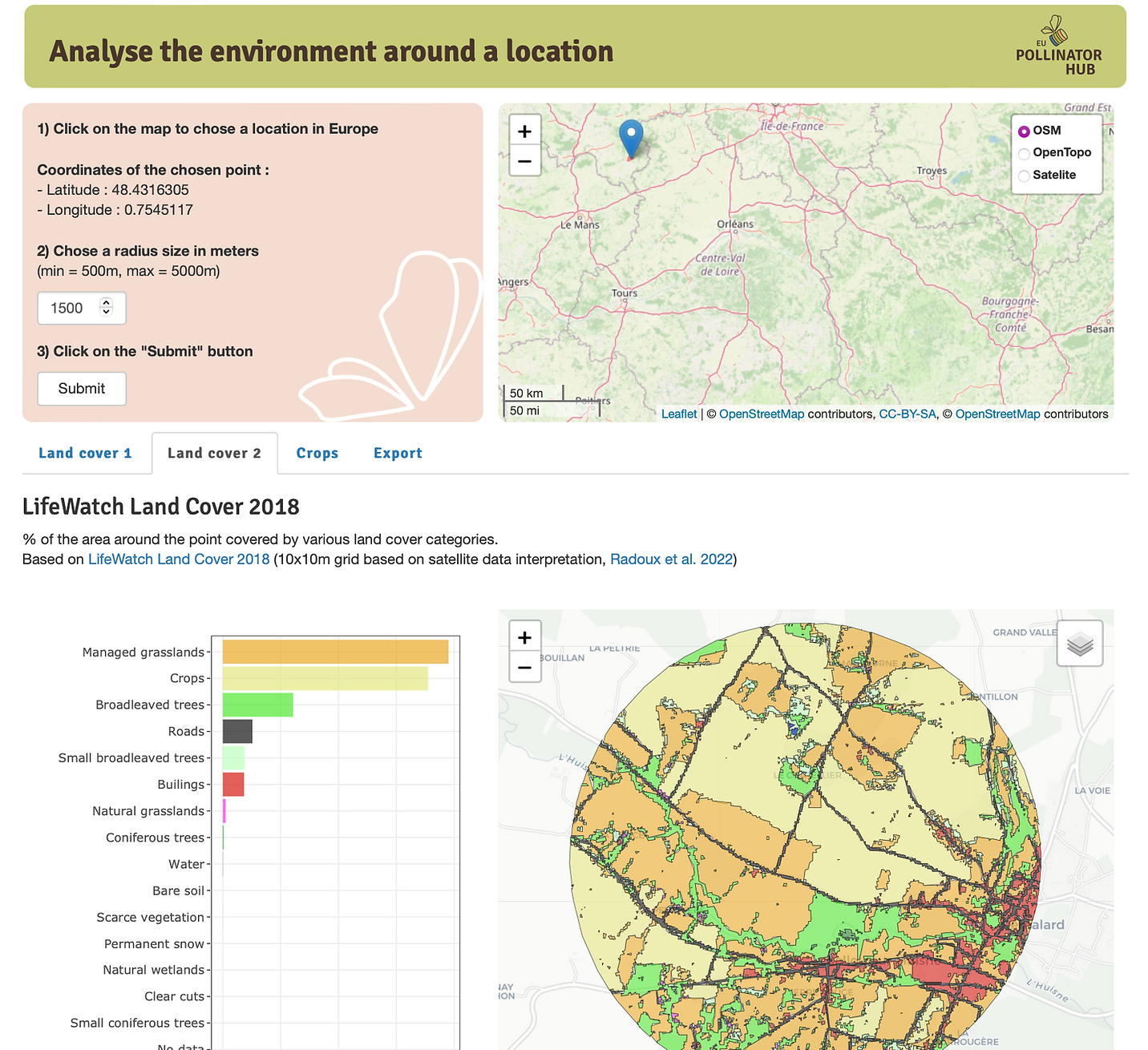Open the layers control on land cover map

tap(1080, 644)
